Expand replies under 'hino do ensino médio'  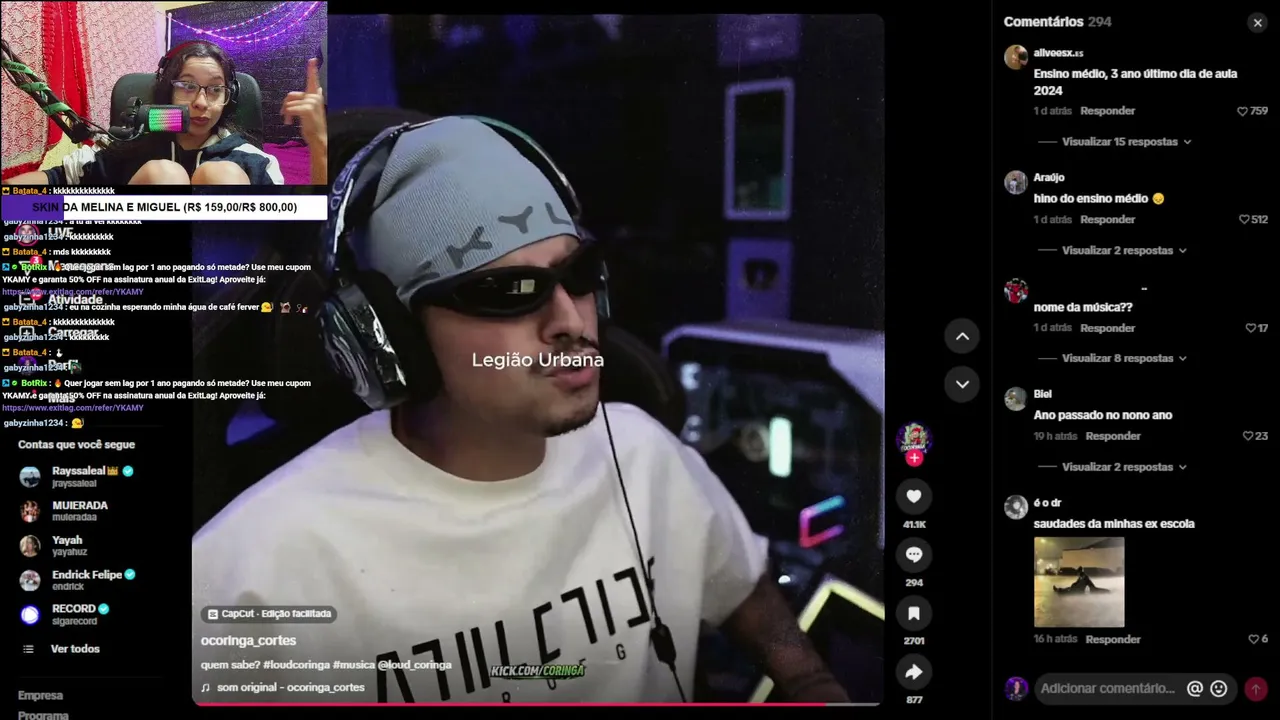pos(1124,251)
